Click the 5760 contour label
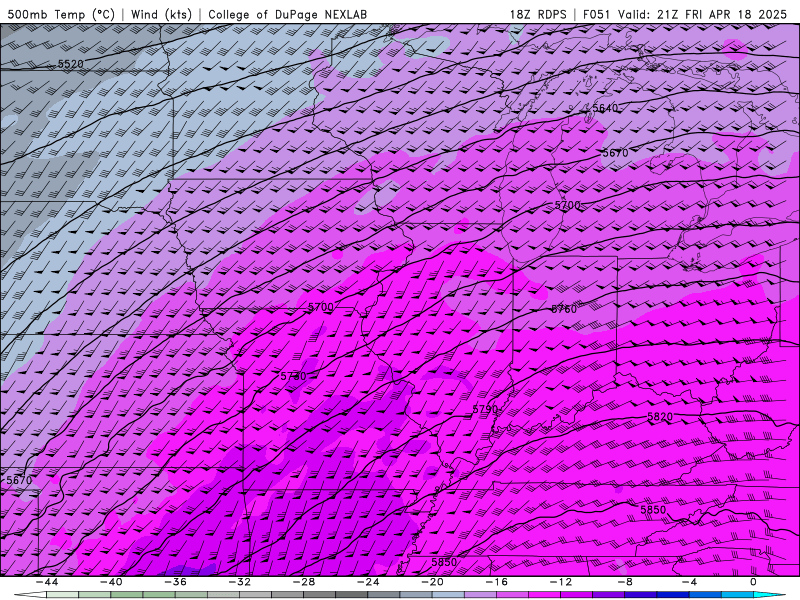 coord(564,309)
